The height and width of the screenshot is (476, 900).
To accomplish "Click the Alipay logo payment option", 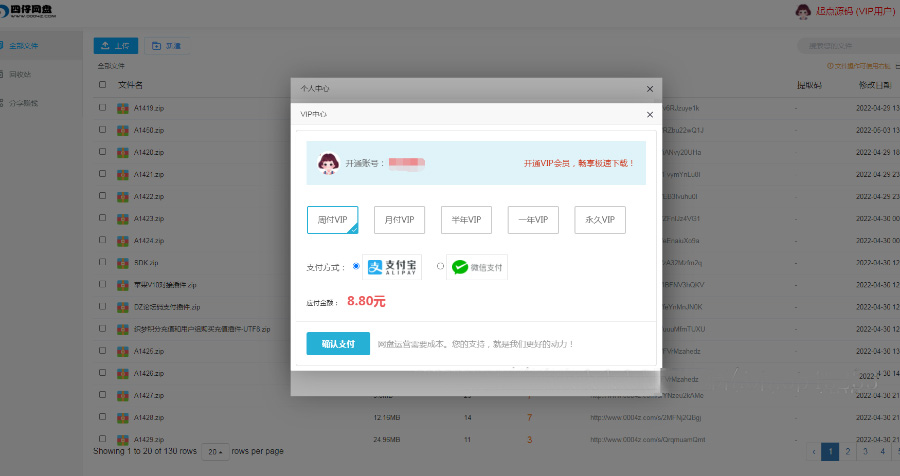I will tap(393, 267).
